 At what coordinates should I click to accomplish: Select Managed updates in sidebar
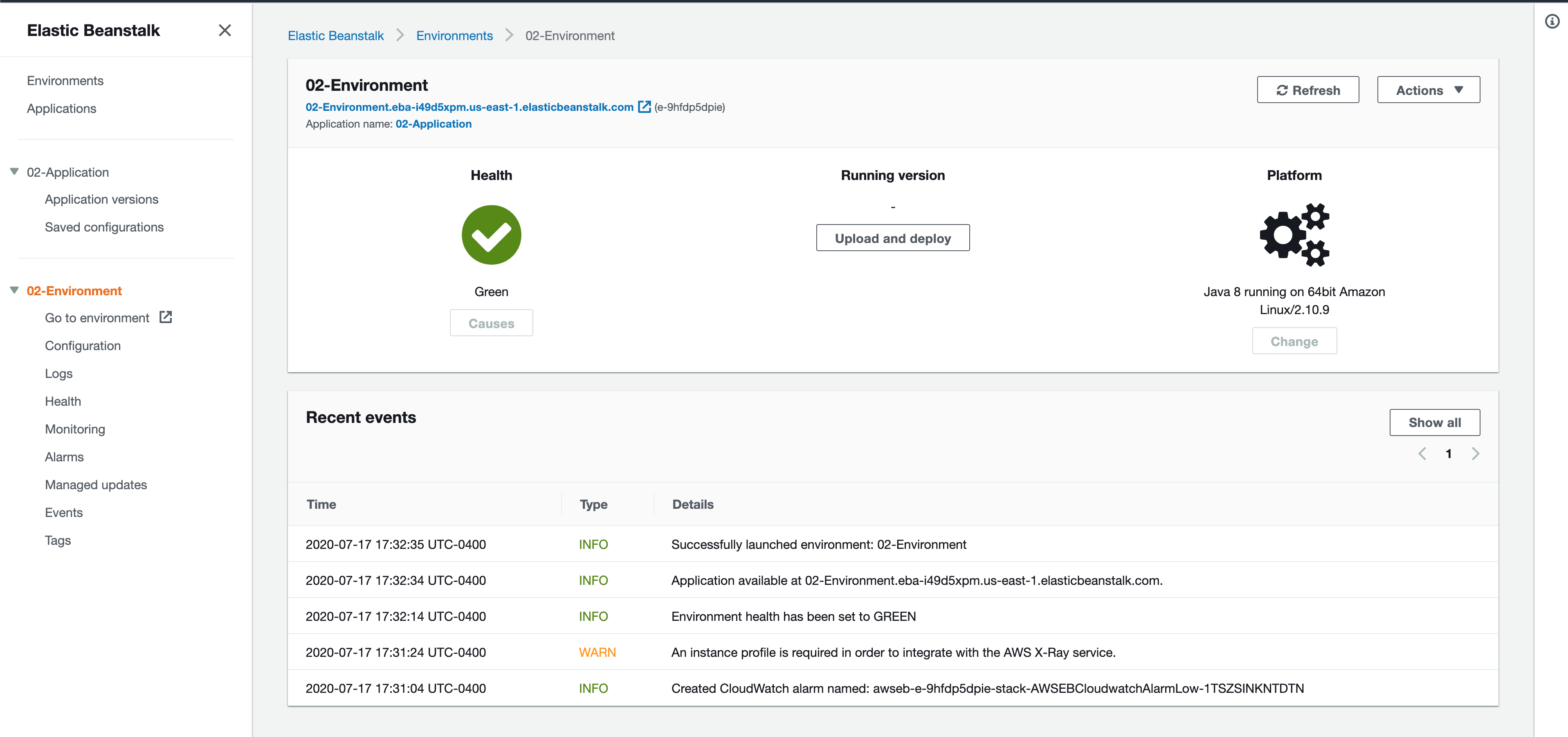pyautogui.click(x=96, y=484)
